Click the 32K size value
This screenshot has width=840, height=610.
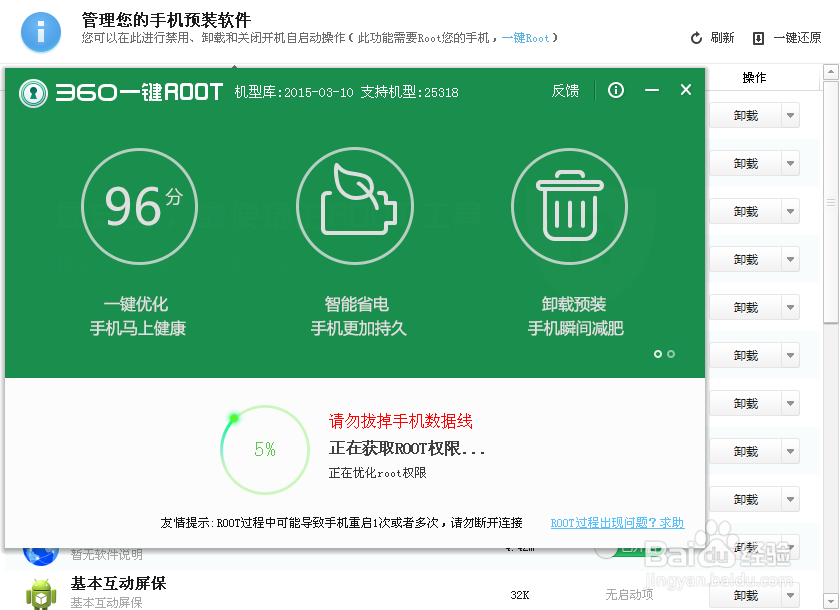tap(520, 595)
